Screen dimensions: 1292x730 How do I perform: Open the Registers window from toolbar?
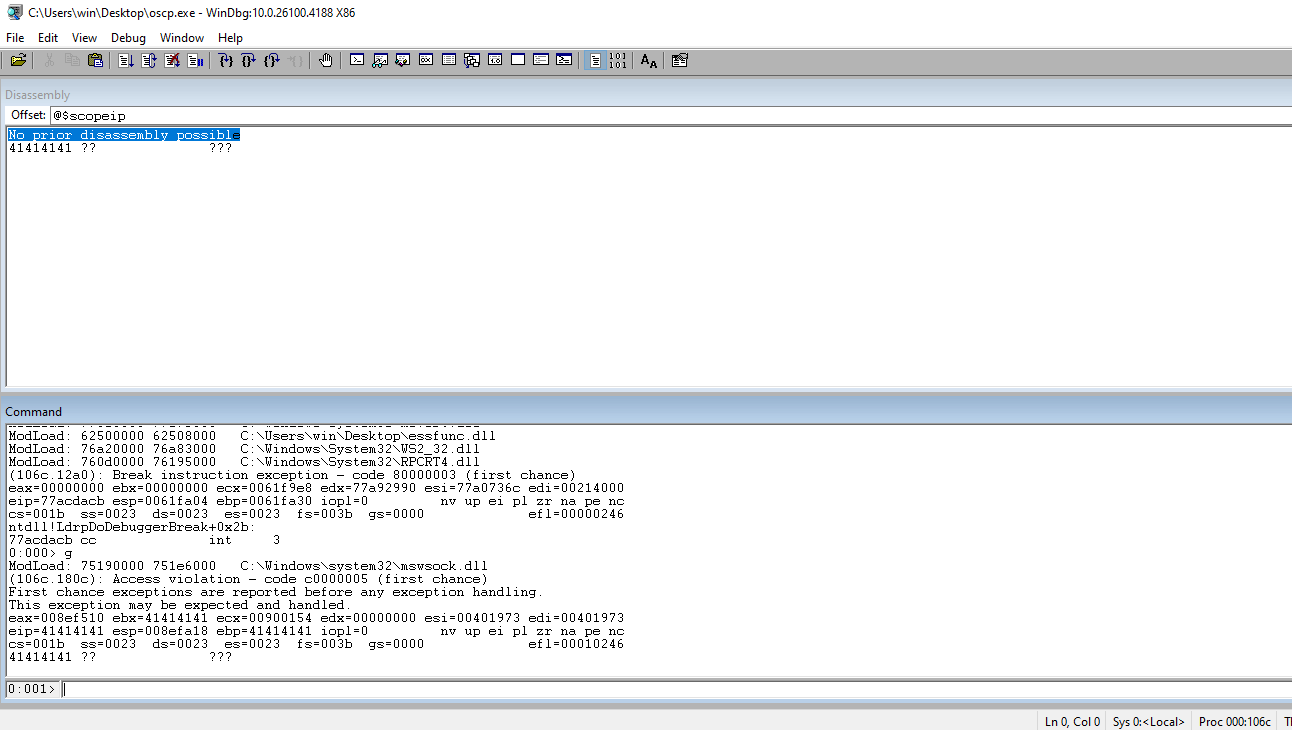pos(425,61)
